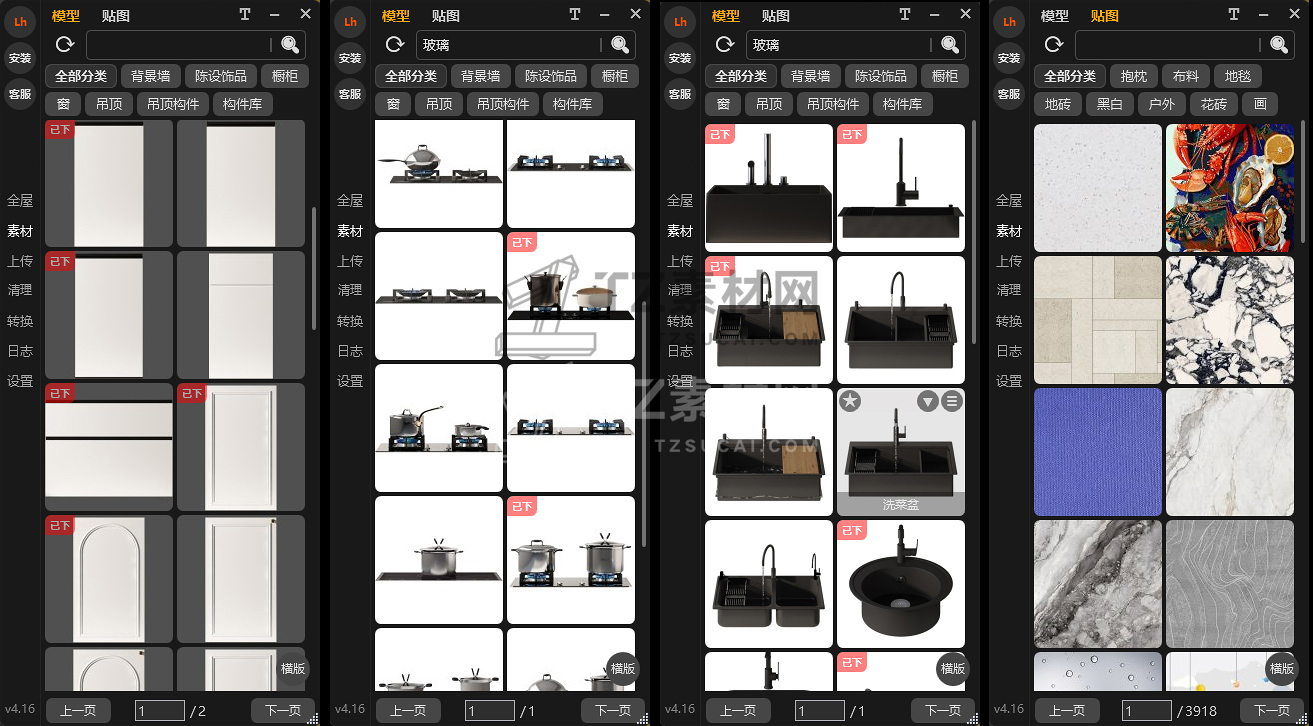Viewport: 1313px width, 726px height.
Task: Go to 上一页 in the sink panel
Action: pyautogui.click(x=738, y=711)
